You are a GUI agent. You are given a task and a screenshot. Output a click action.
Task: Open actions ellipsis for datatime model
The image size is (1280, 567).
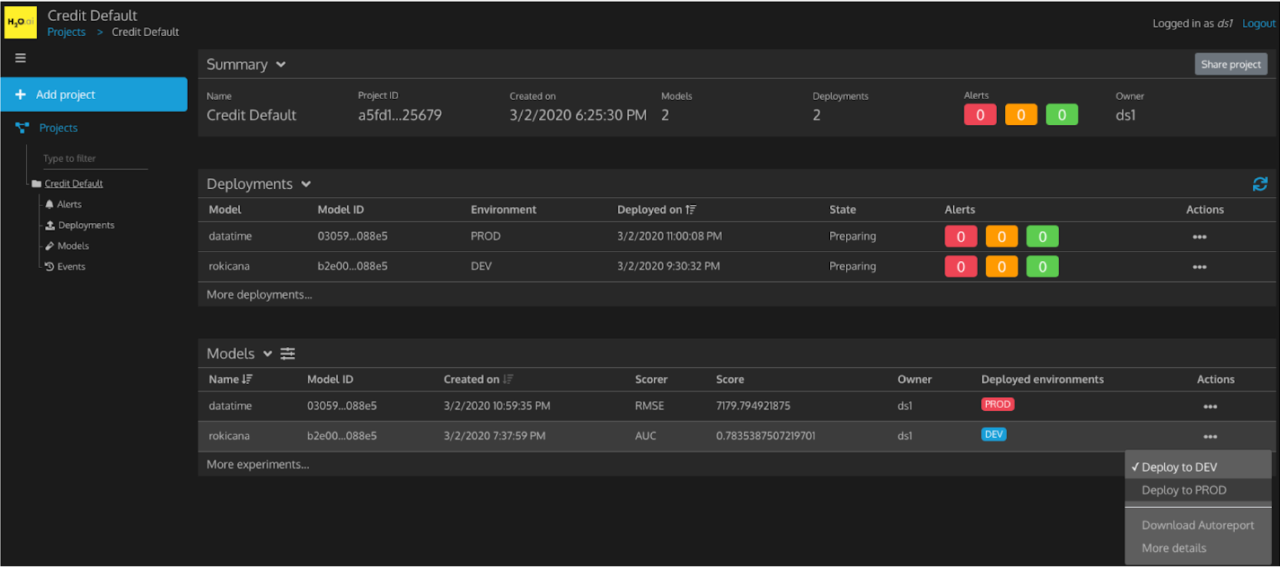click(1210, 407)
